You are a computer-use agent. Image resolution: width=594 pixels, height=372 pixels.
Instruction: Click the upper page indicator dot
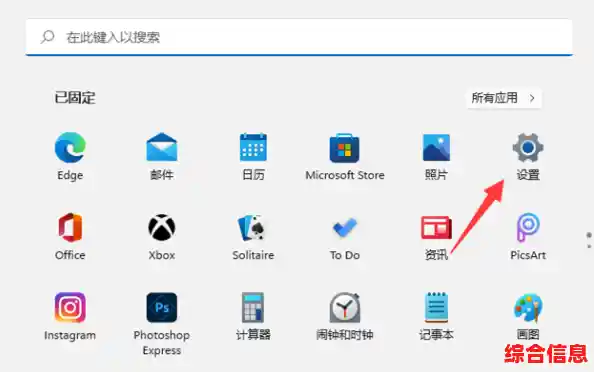coord(589,235)
